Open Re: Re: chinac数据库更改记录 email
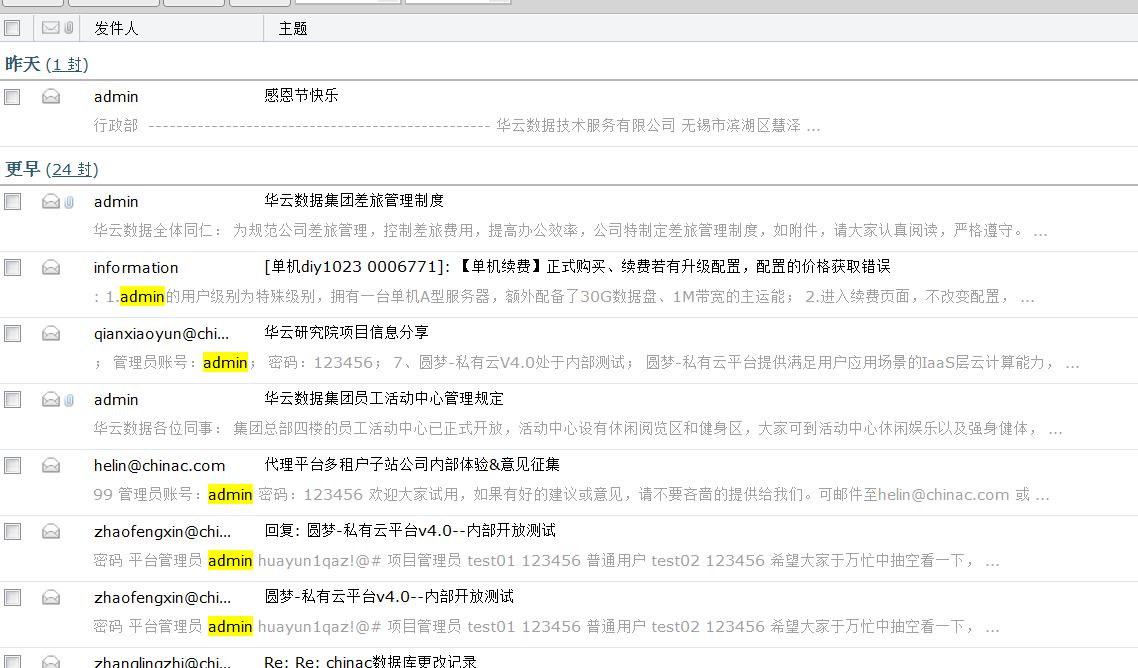Viewport: 1138px width, 668px height. pos(370,661)
